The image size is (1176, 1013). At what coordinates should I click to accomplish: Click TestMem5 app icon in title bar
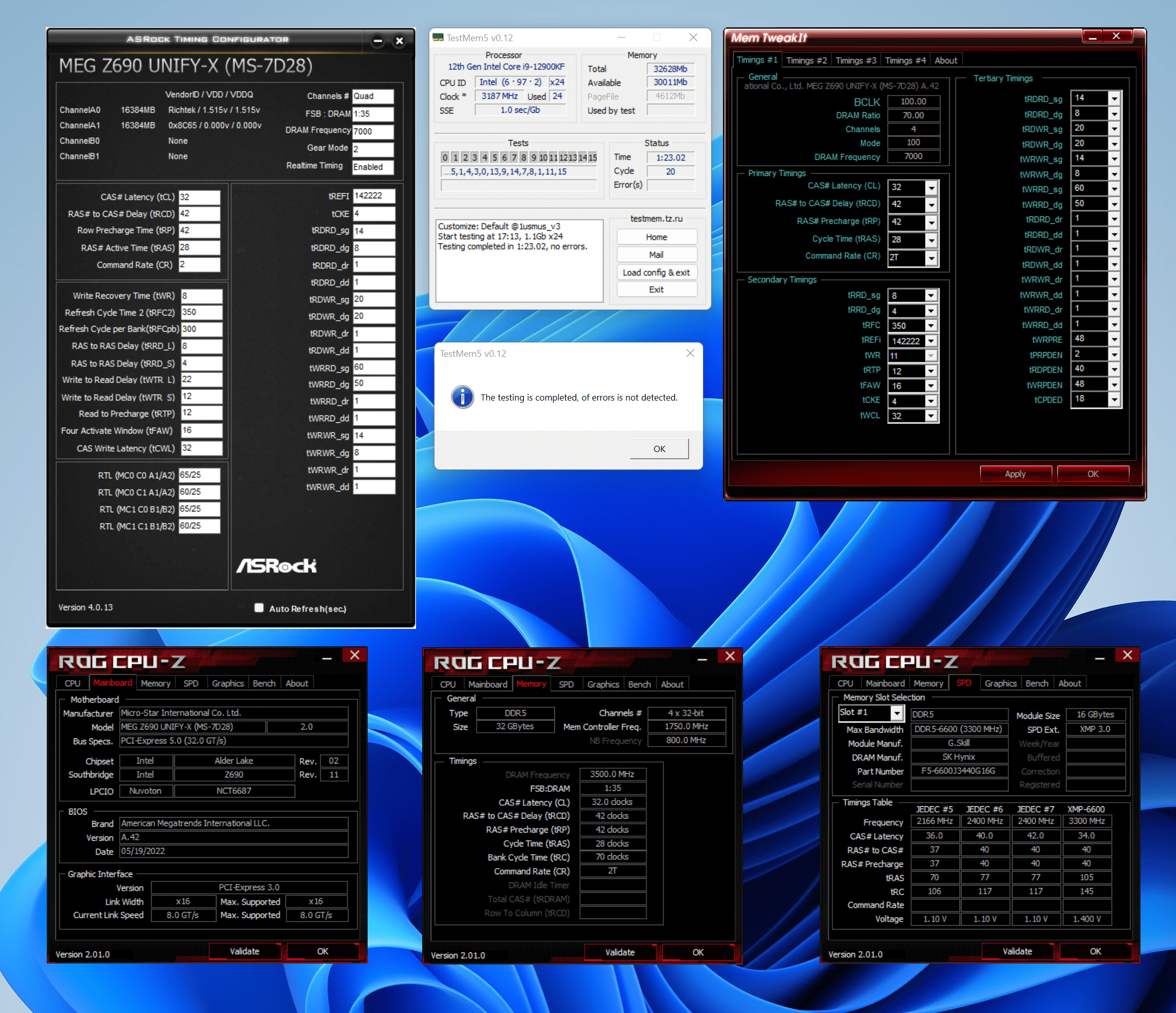[438, 38]
